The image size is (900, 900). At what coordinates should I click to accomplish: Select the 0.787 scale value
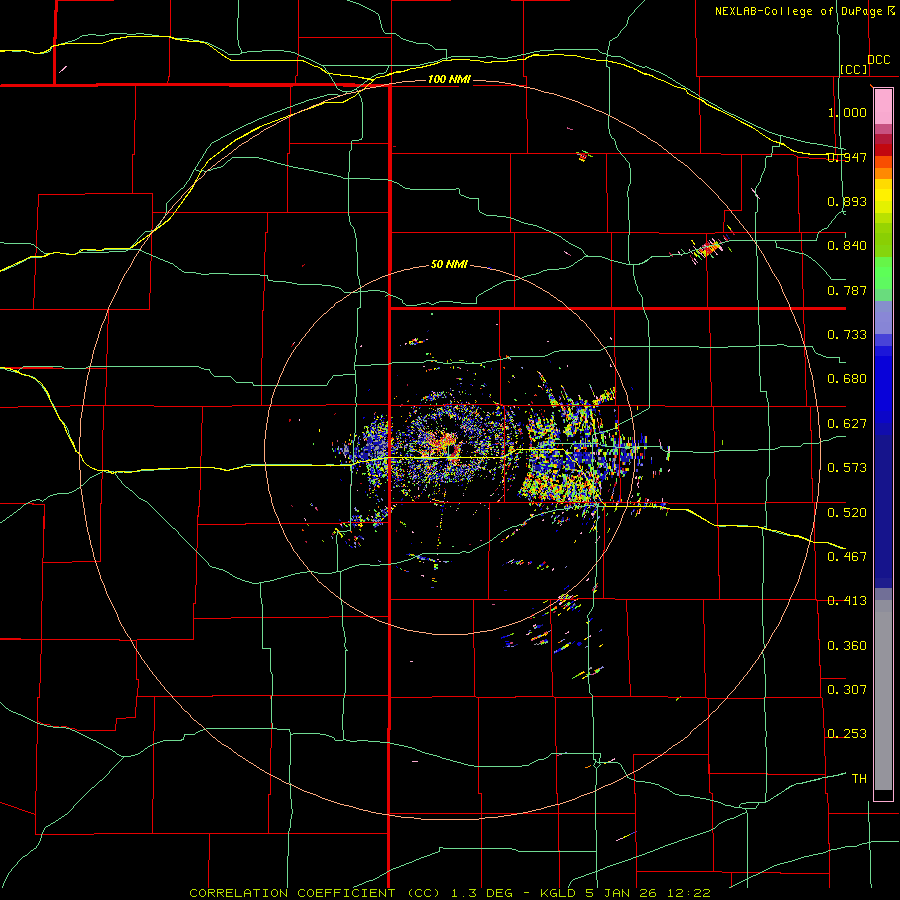(x=847, y=290)
